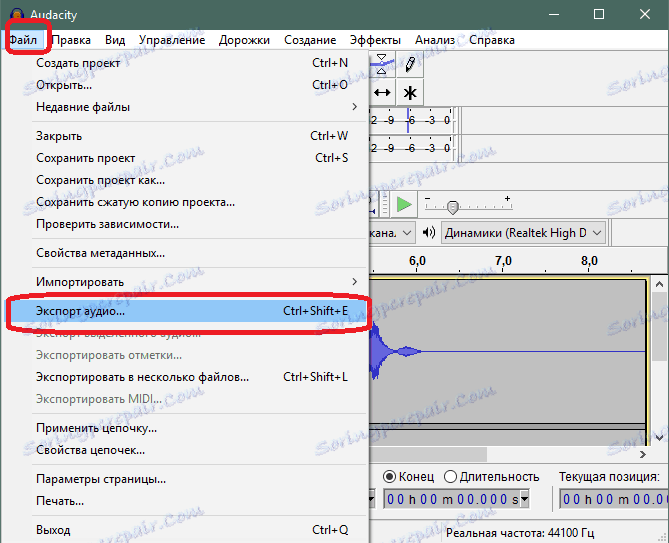Maximize the Audacity window
The width and height of the screenshot is (669, 543).
click(599, 15)
